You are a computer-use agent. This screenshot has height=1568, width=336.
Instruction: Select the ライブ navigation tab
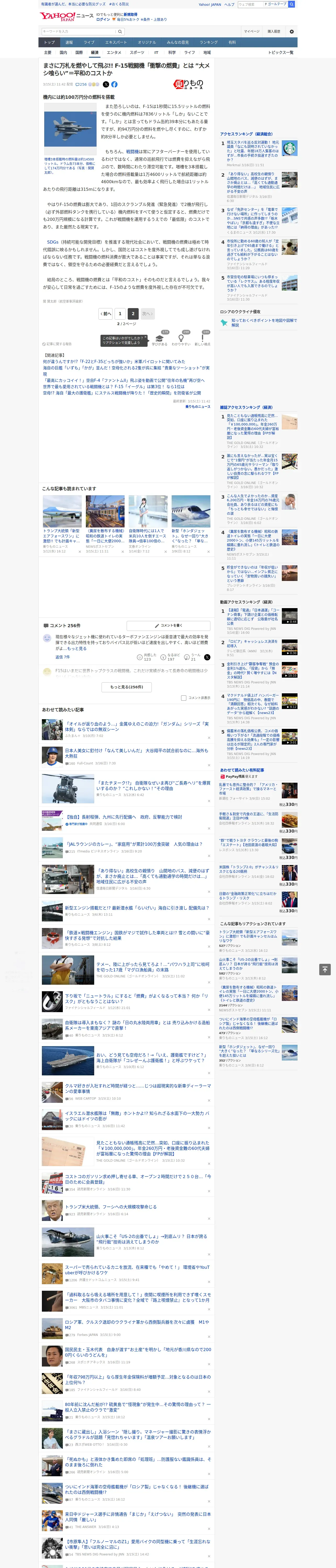click(x=89, y=43)
